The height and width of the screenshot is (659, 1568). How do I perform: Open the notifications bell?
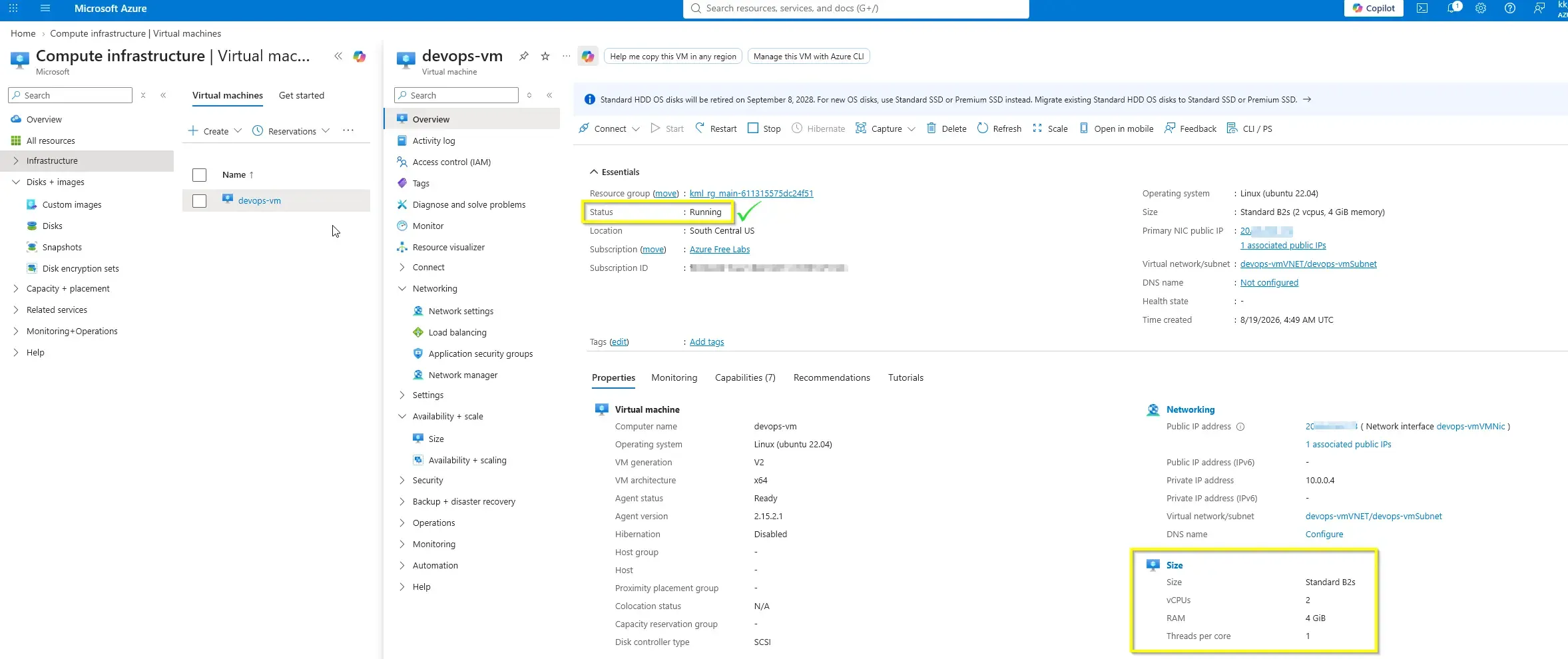point(1453,9)
